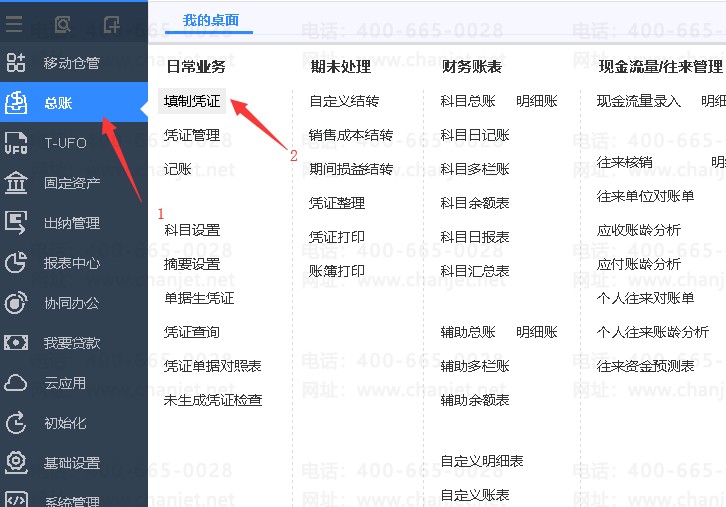Open T-UFO module label
The width and height of the screenshot is (726, 507).
pyautogui.click(x=65, y=143)
